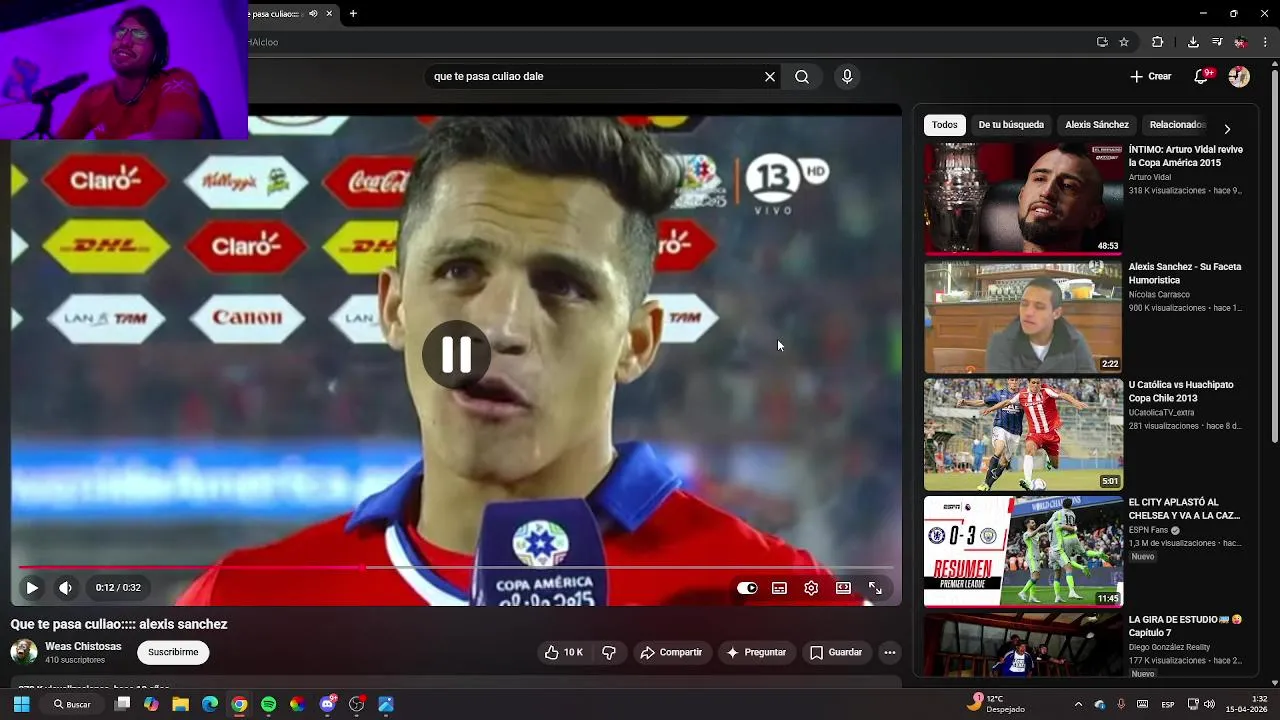
Task: Show more chips with the right chevron
Action: pos(1227,128)
